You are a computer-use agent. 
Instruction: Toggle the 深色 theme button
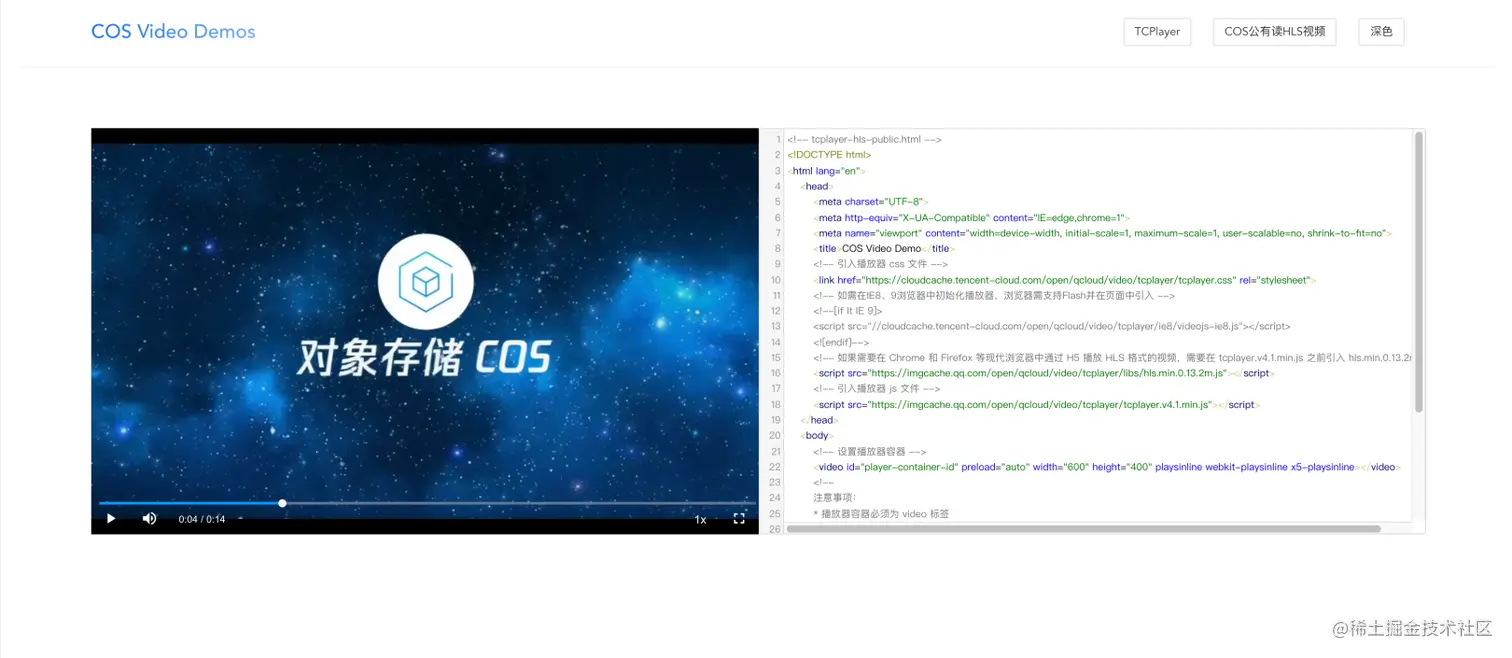(1381, 32)
